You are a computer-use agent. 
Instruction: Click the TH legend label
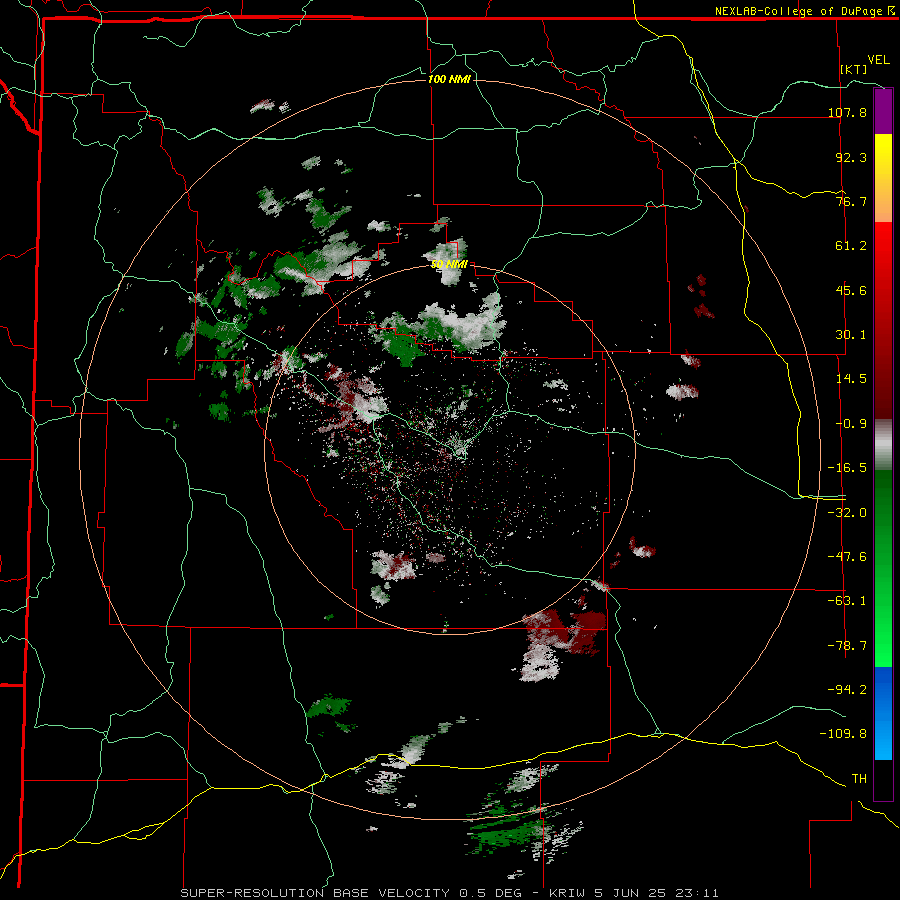tap(859, 779)
